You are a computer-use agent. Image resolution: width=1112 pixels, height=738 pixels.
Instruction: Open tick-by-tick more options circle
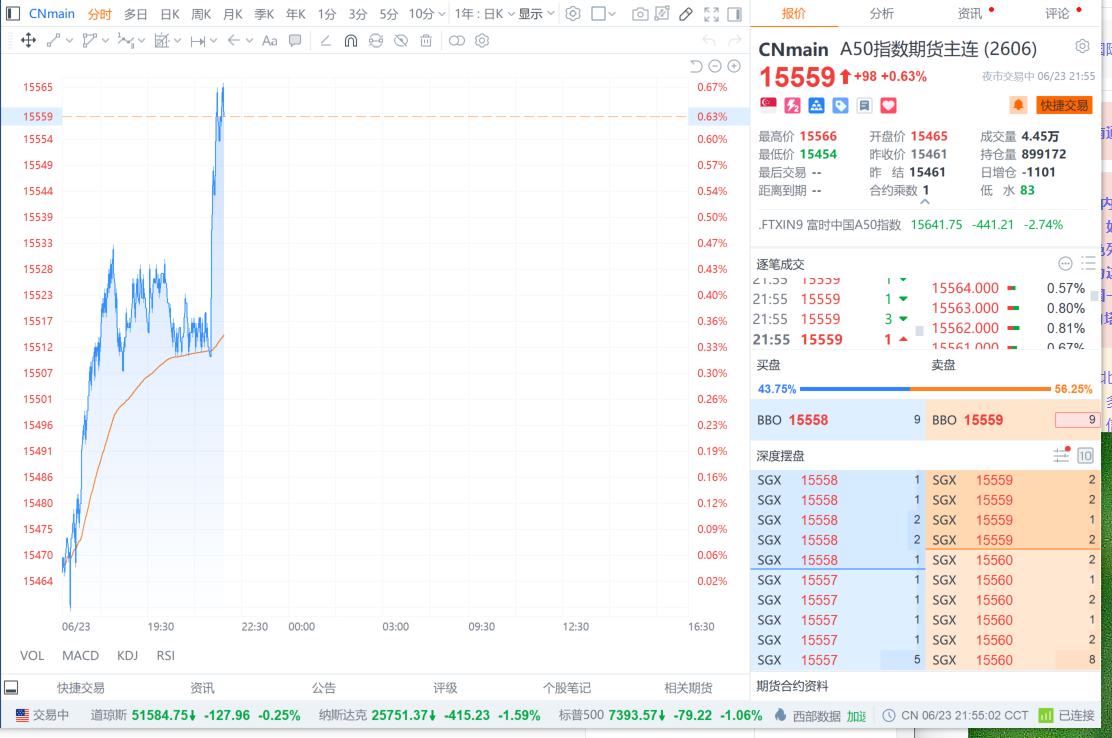1065,264
